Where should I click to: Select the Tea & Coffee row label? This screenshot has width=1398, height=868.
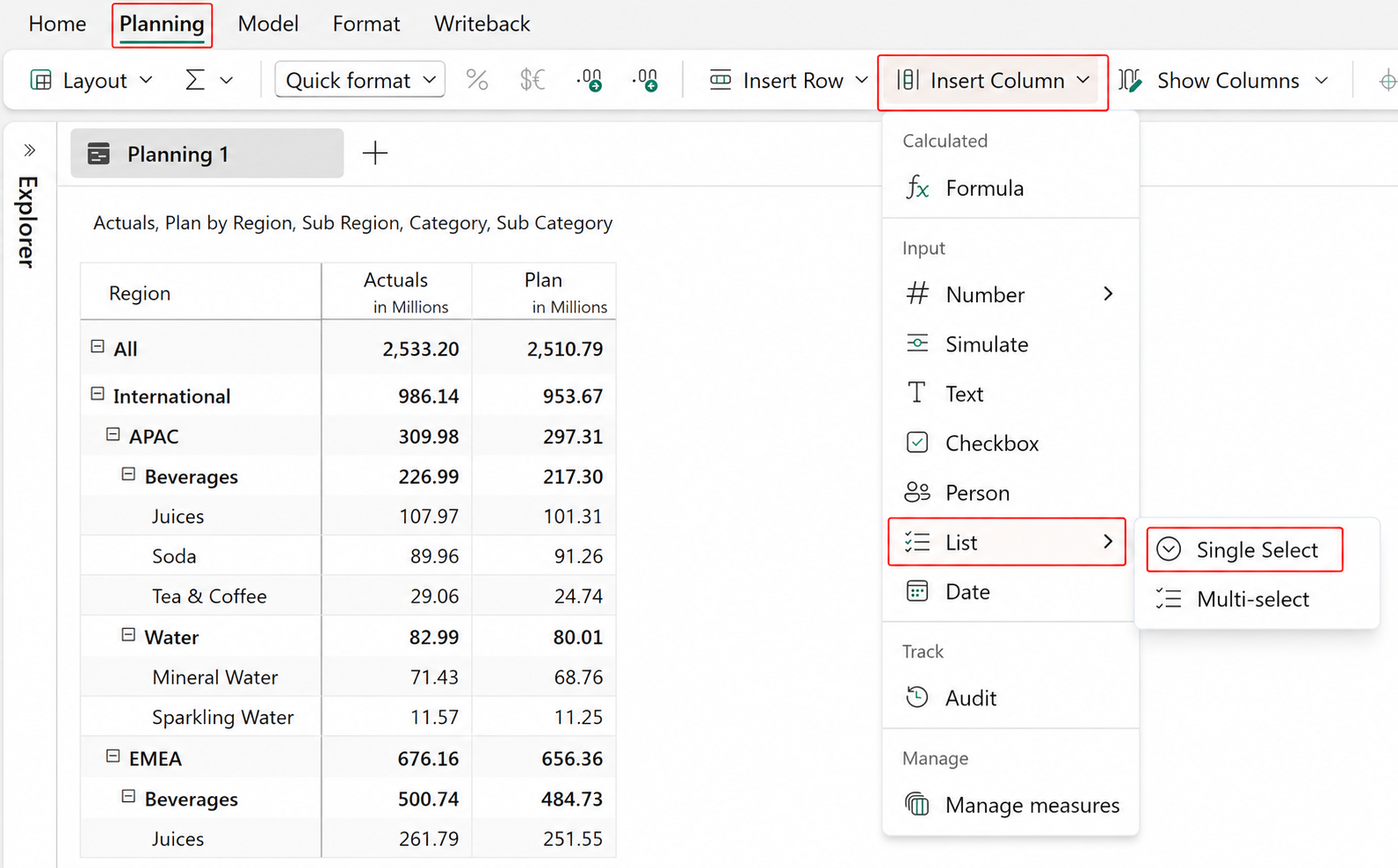[x=209, y=597]
